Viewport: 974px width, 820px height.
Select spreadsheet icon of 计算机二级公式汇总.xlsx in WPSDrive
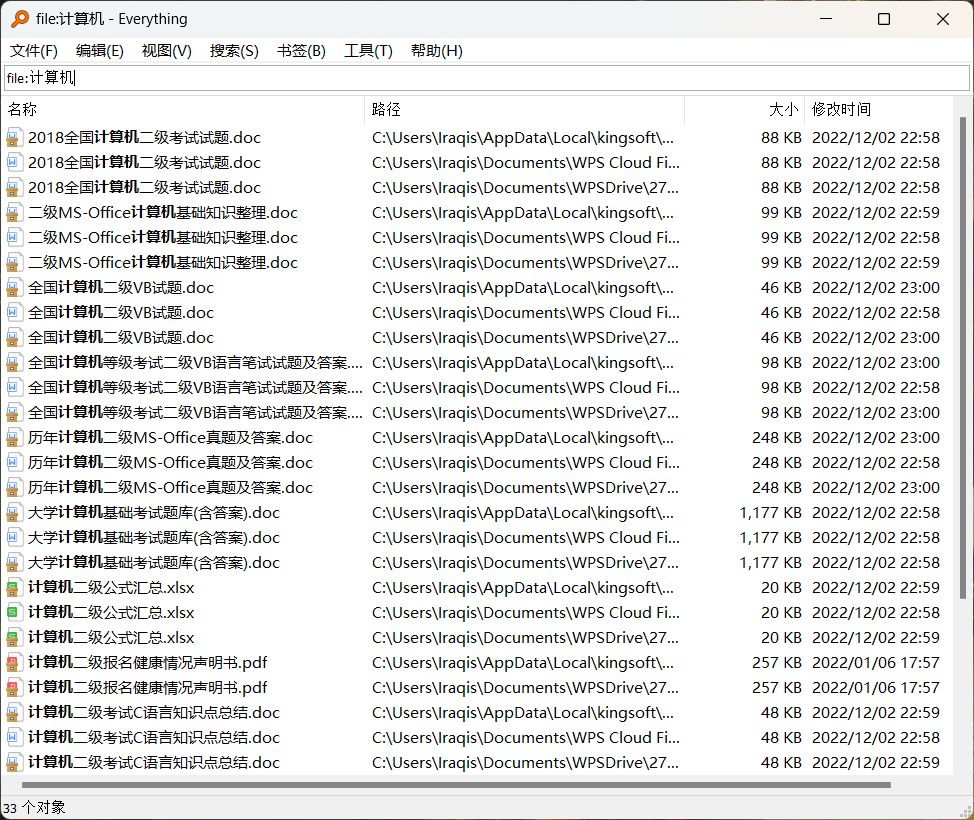pos(13,638)
